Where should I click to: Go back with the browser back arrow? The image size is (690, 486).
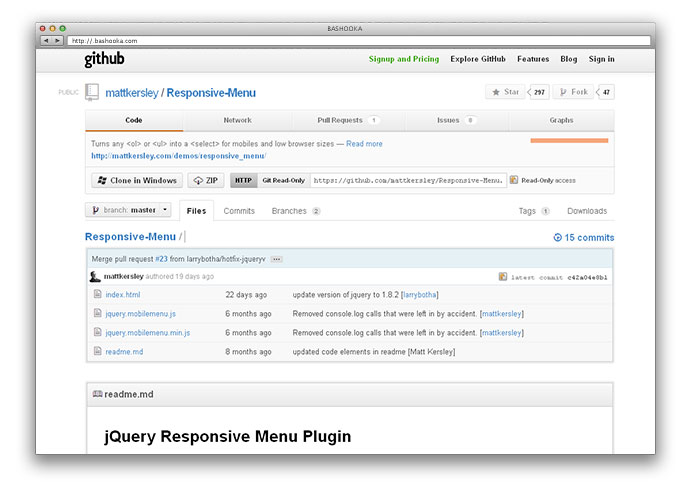46,40
